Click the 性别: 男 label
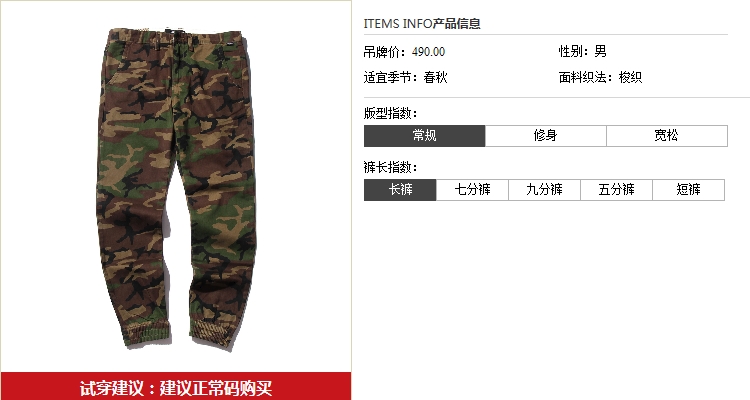 pyautogui.click(x=583, y=51)
